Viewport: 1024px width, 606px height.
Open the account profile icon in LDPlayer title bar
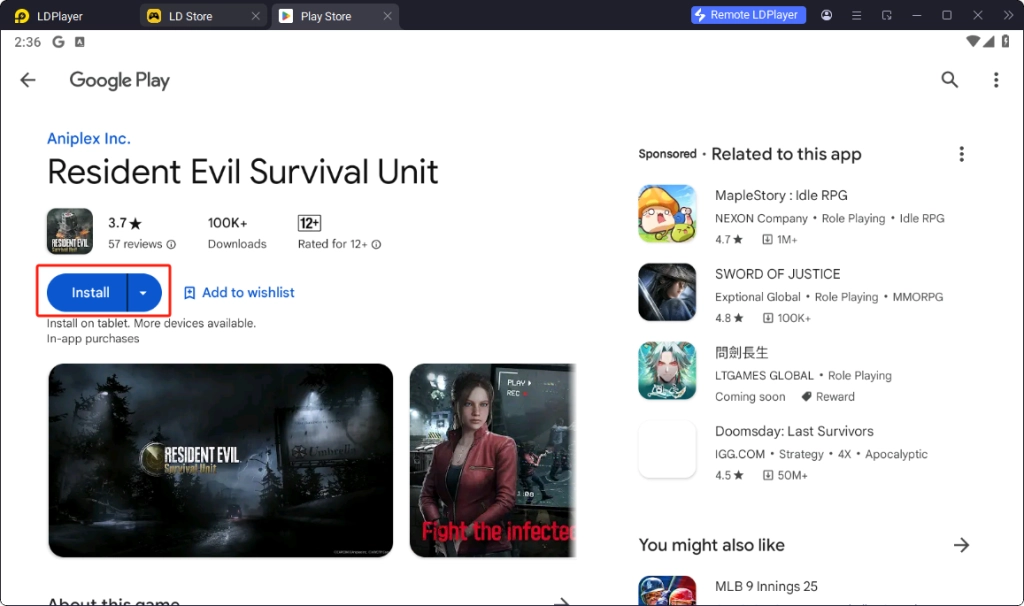(x=826, y=15)
